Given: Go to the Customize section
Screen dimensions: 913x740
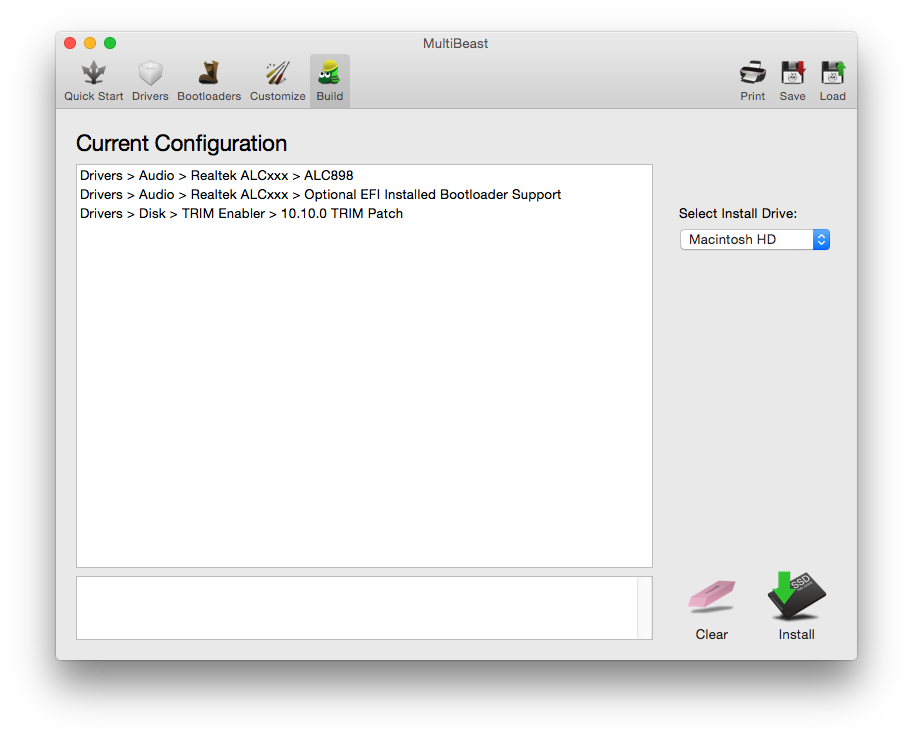Looking at the screenshot, I should pyautogui.click(x=277, y=81).
